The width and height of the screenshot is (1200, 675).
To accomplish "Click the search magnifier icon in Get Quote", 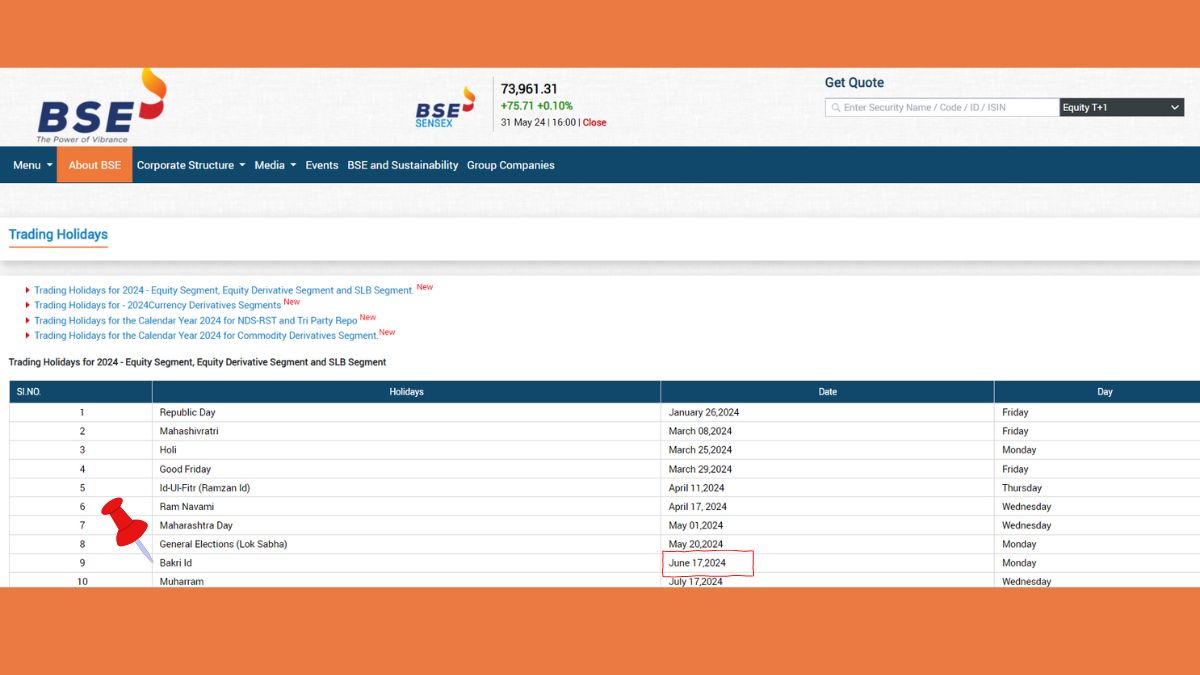I will point(834,108).
